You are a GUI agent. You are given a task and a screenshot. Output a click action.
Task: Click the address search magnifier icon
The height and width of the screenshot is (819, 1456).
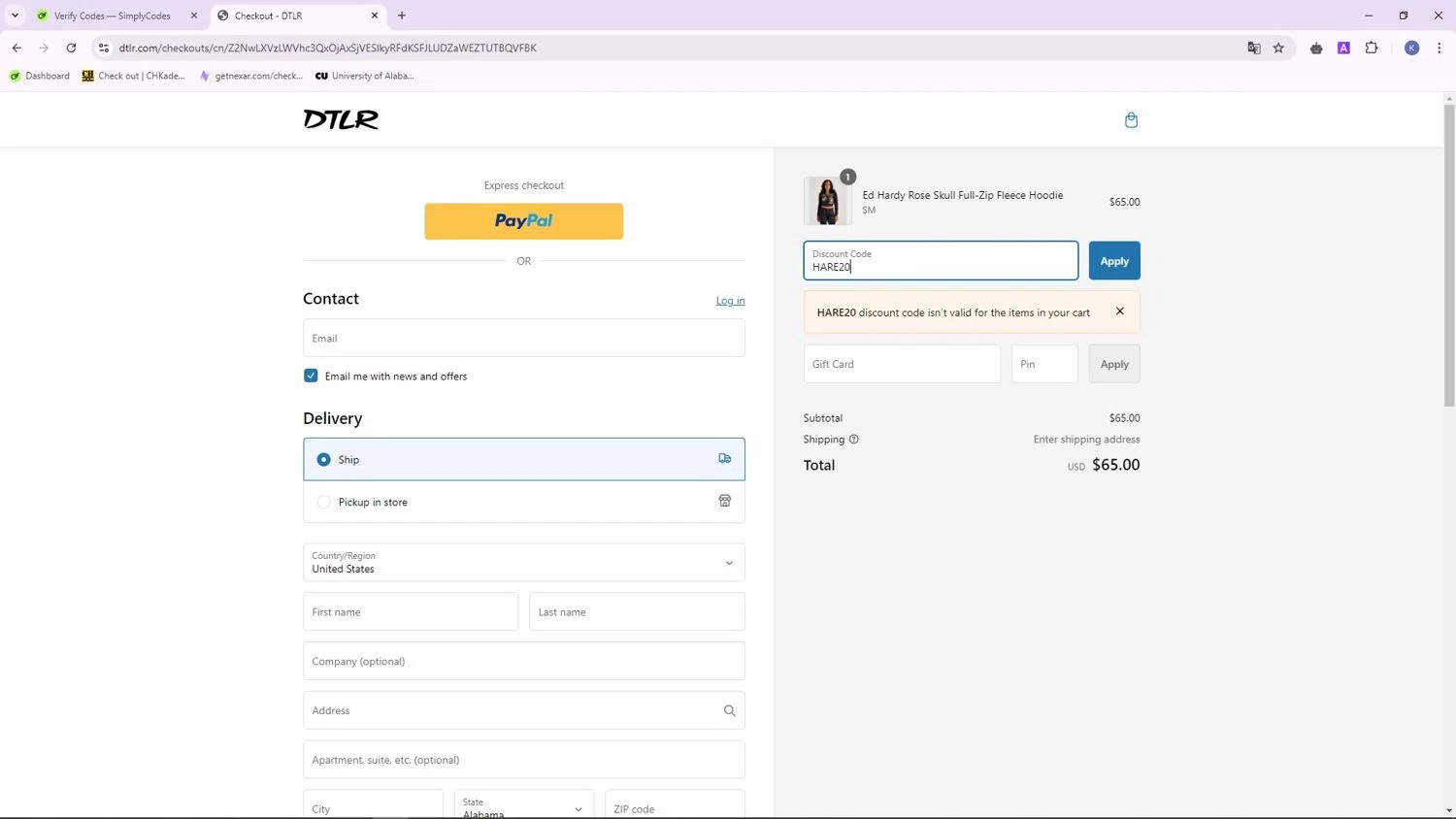click(x=729, y=710)
